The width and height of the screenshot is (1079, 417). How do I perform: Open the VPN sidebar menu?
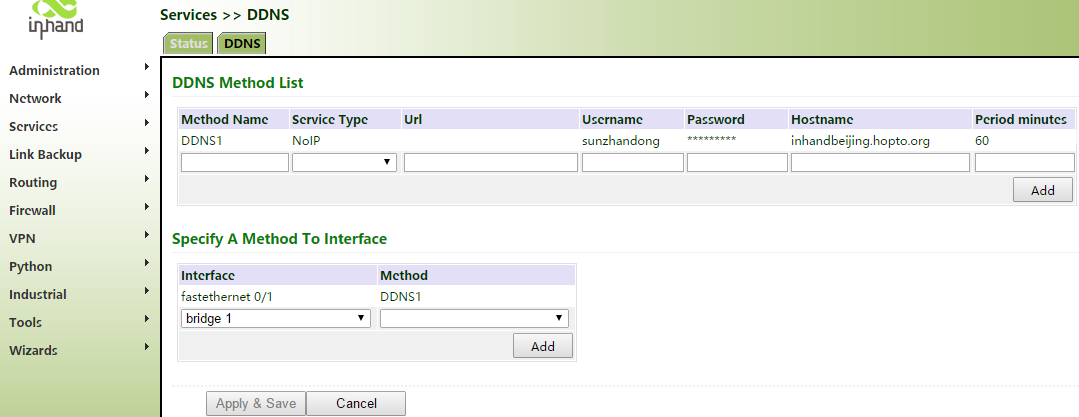point(22,239)
